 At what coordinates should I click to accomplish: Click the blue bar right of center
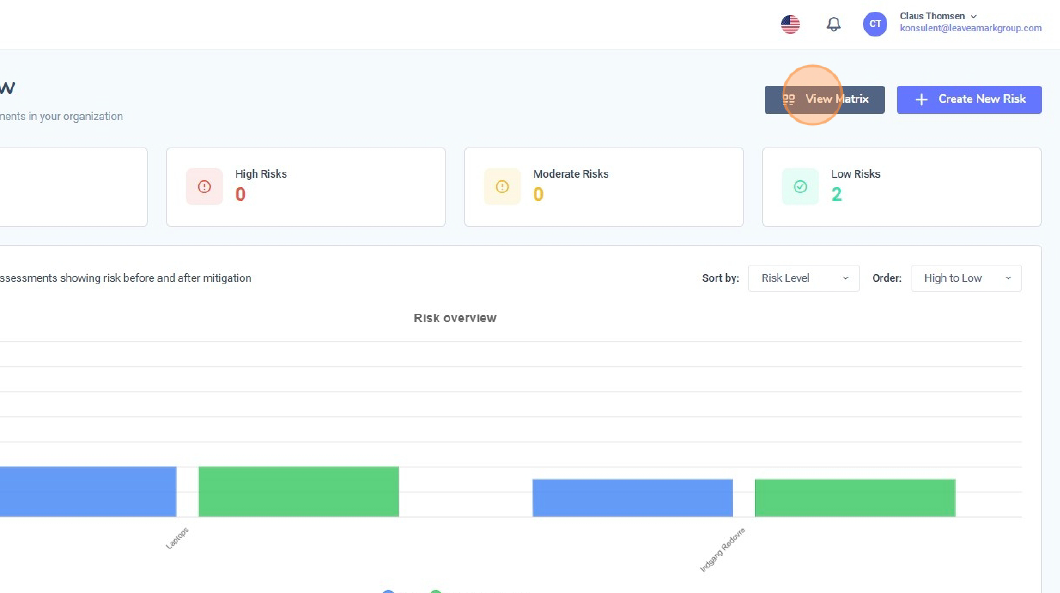click(632, 497)
